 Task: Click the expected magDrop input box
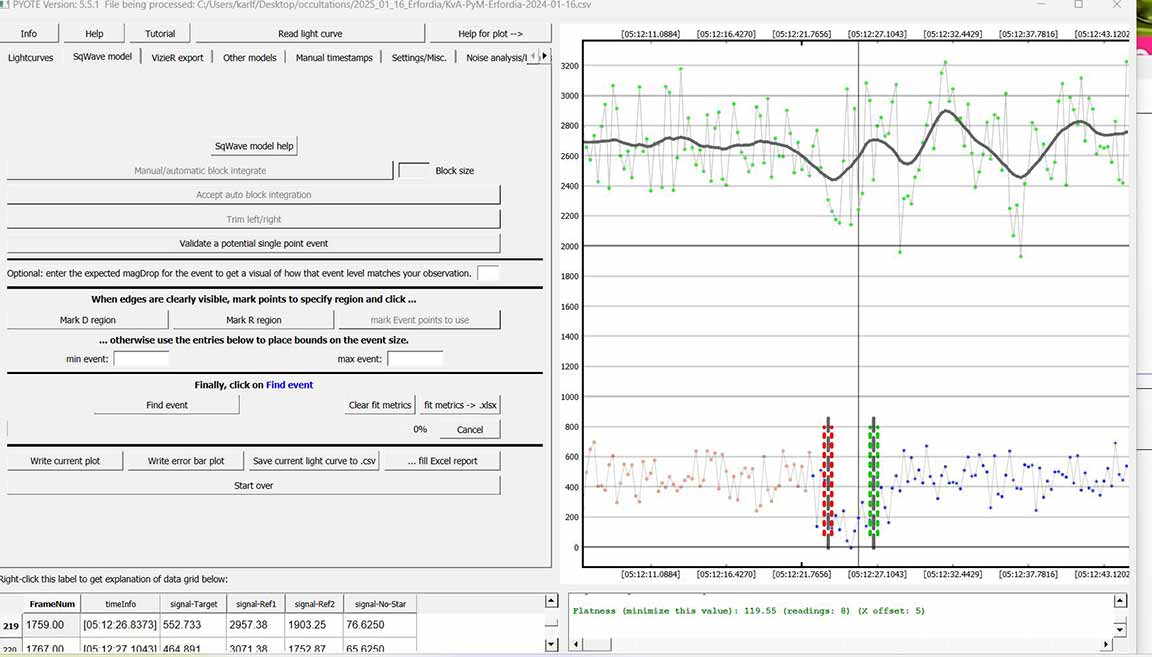coord(488,273)
